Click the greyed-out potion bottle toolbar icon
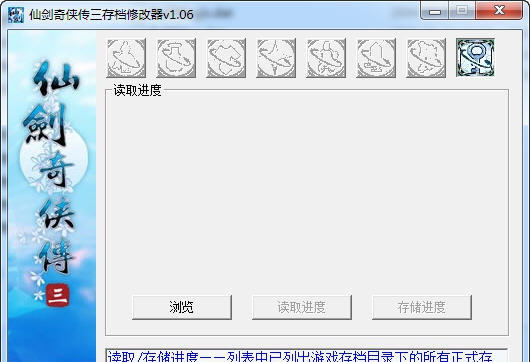This screenshot has height=362, width=530. (x=176, y=58)
